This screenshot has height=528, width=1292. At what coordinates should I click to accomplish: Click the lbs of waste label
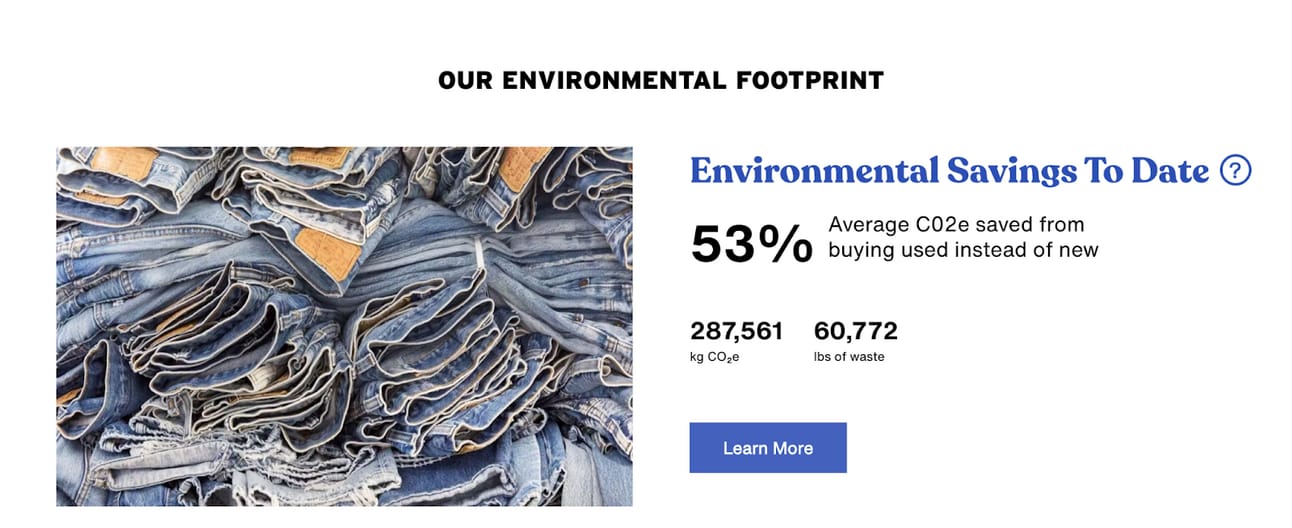(x=849, y=357)
